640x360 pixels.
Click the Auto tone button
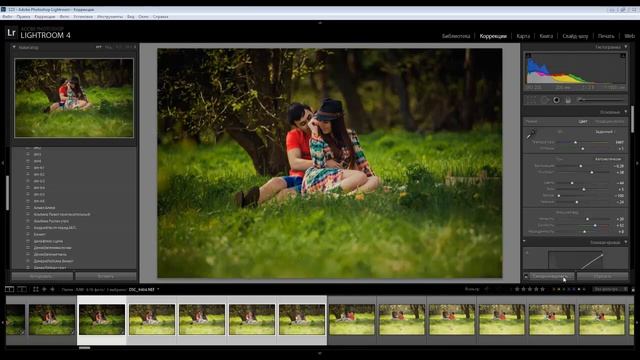[x=608, y=159]
